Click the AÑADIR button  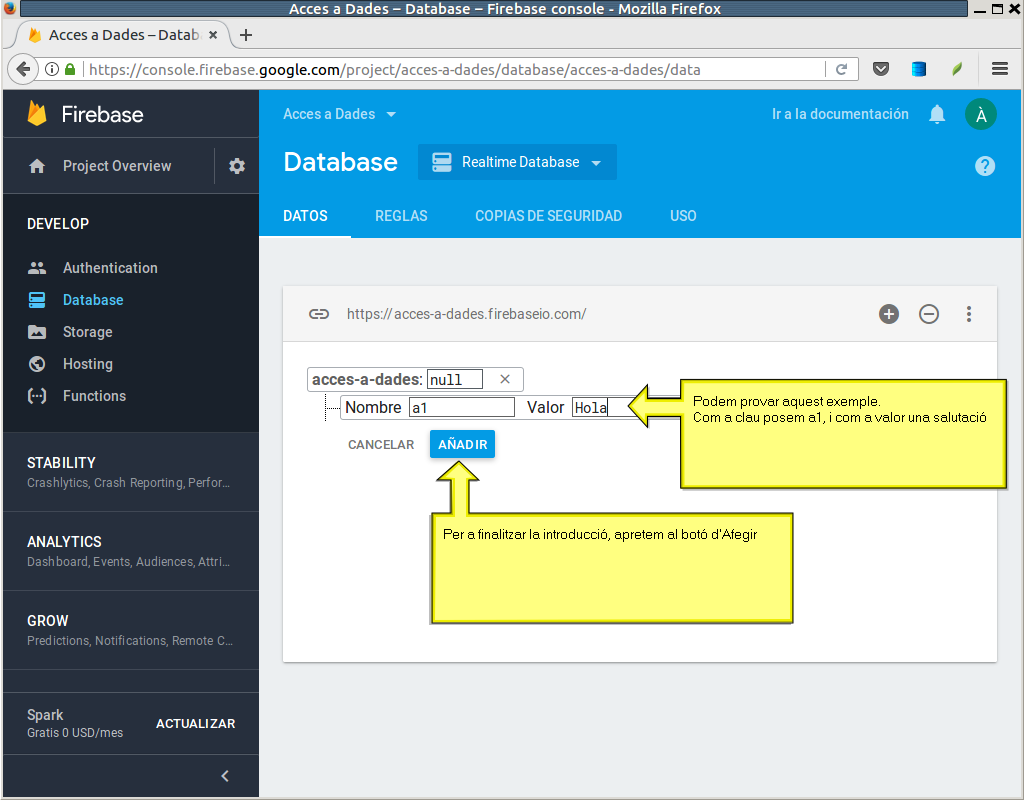click(462, 445)
